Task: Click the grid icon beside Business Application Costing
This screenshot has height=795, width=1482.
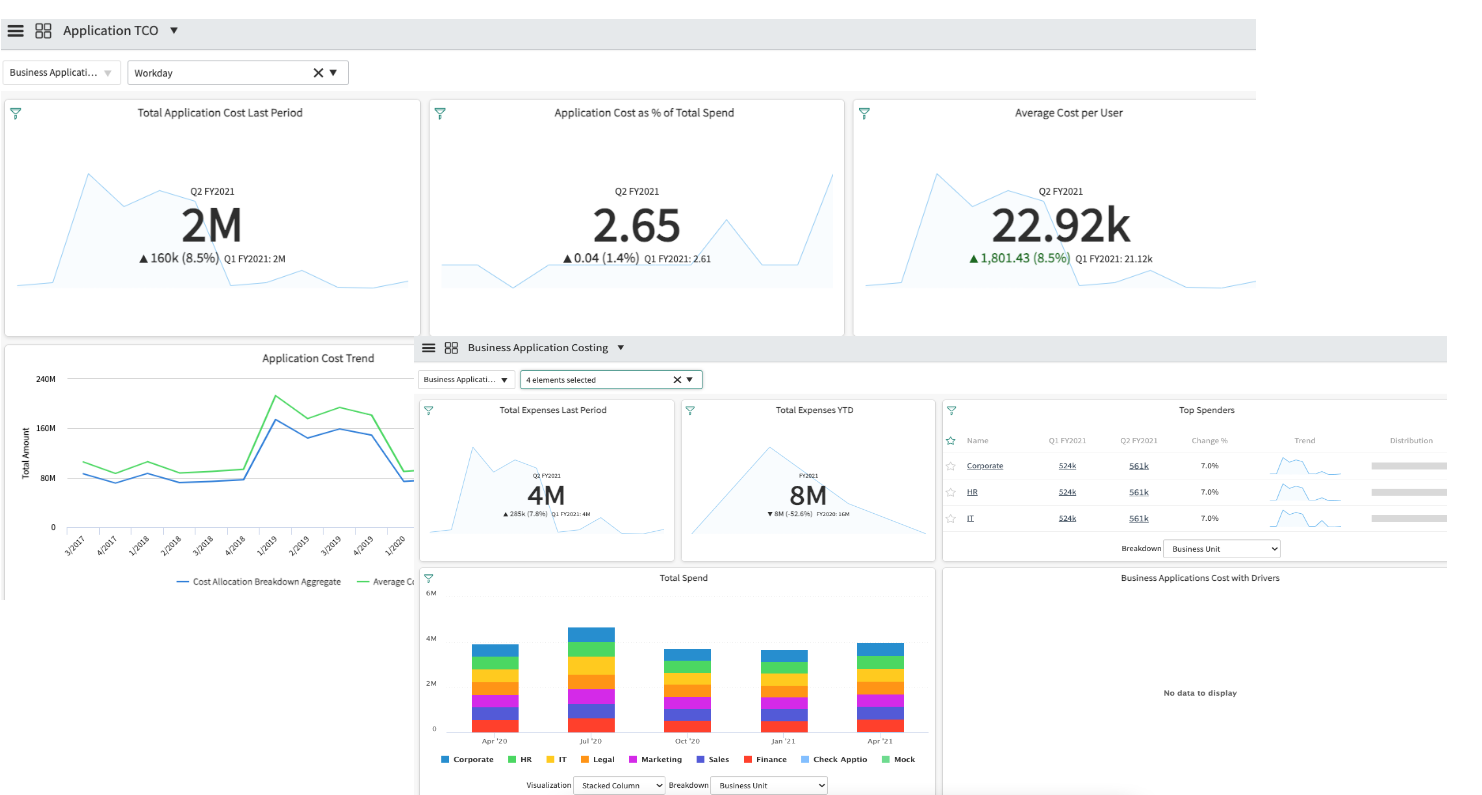Action: point(450,348)
